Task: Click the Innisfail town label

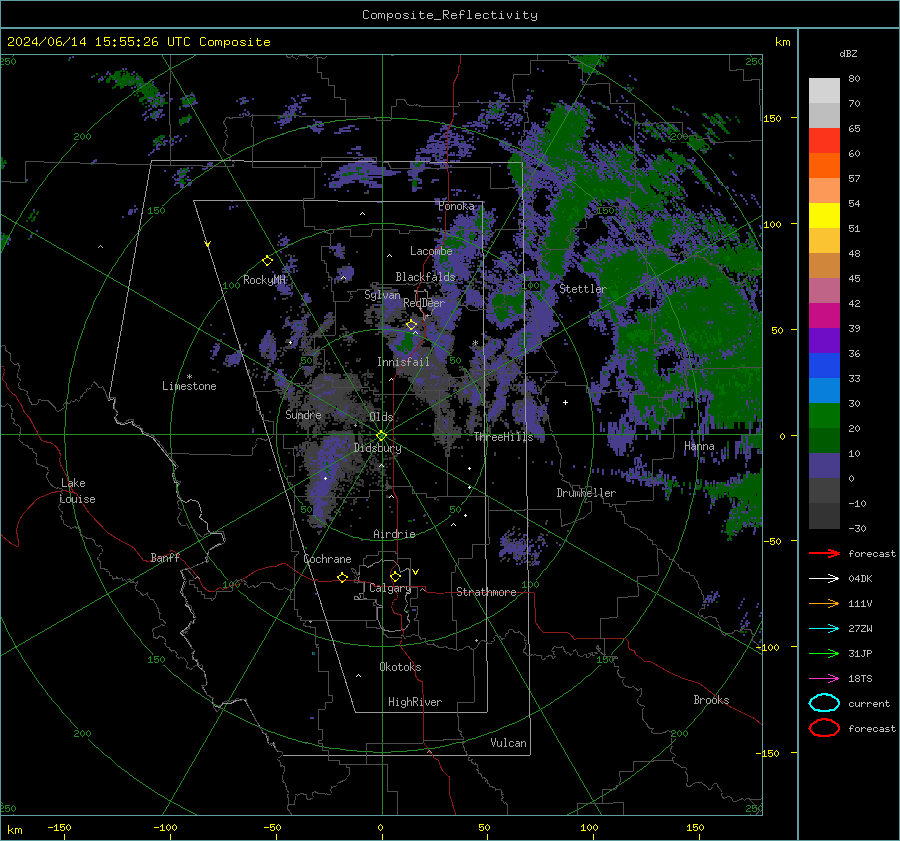Action: (x=403, y=362)
